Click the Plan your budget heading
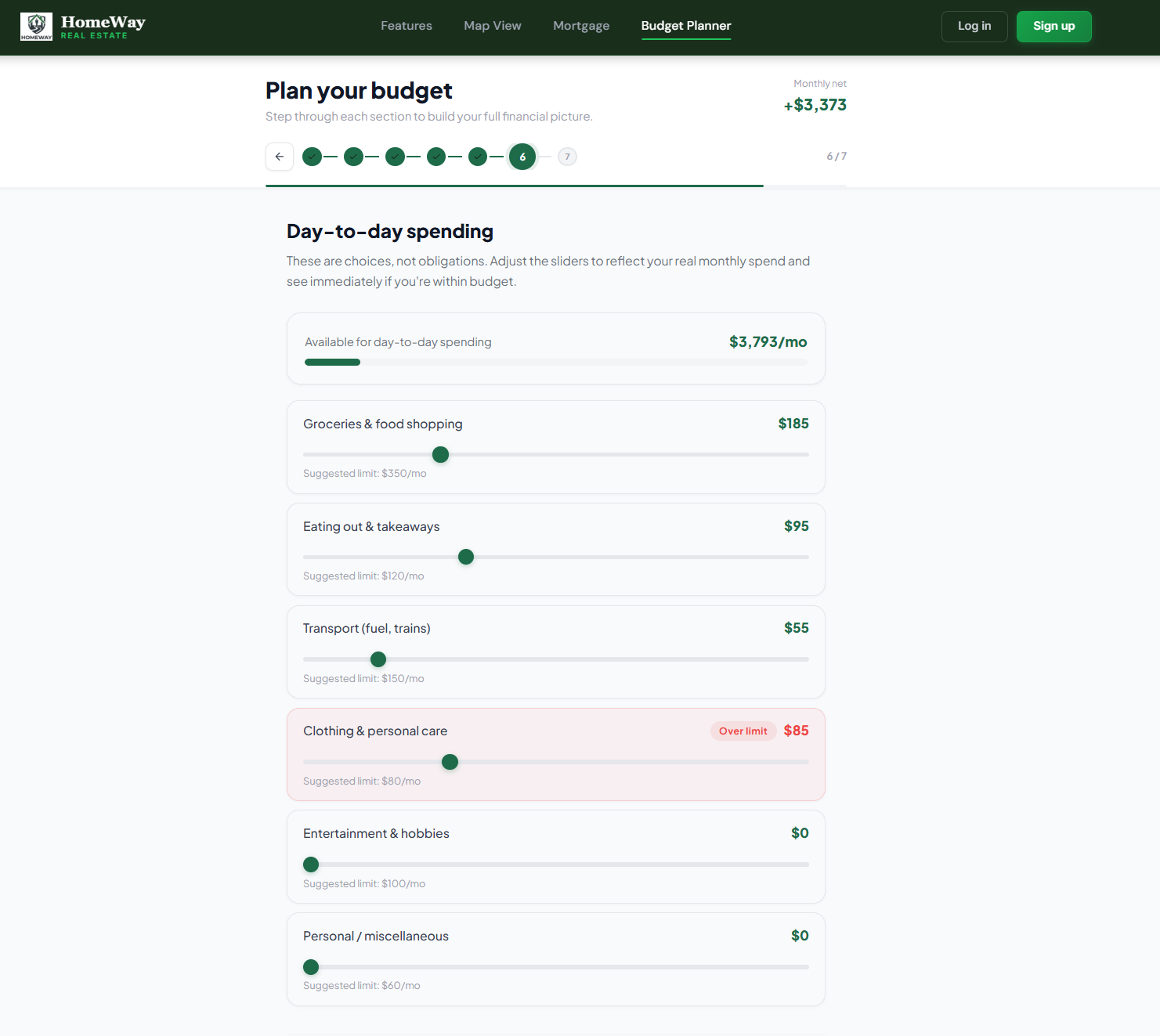 click(x=359, y=91)
